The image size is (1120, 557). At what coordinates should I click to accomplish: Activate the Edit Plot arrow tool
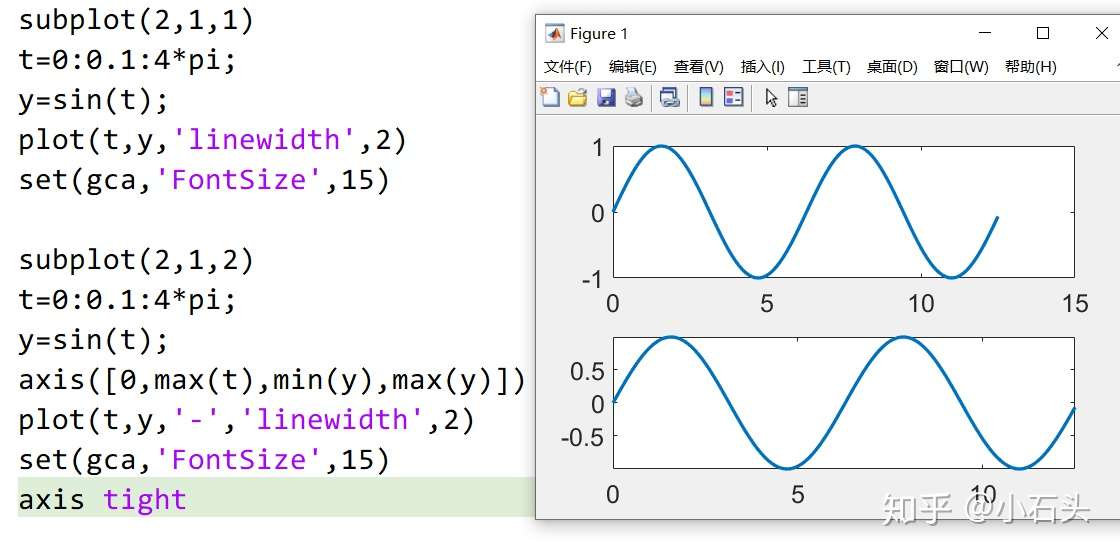pos(771,98)
